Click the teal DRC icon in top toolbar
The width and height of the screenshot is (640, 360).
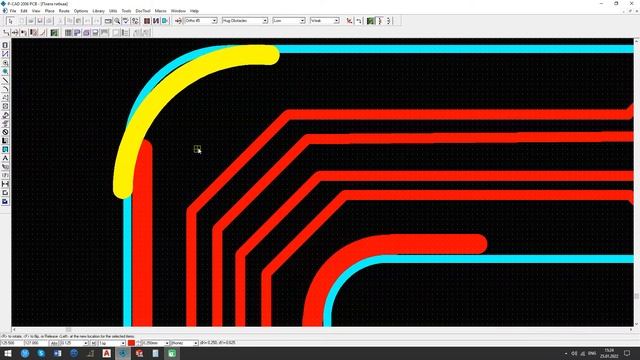coord(165,21)
